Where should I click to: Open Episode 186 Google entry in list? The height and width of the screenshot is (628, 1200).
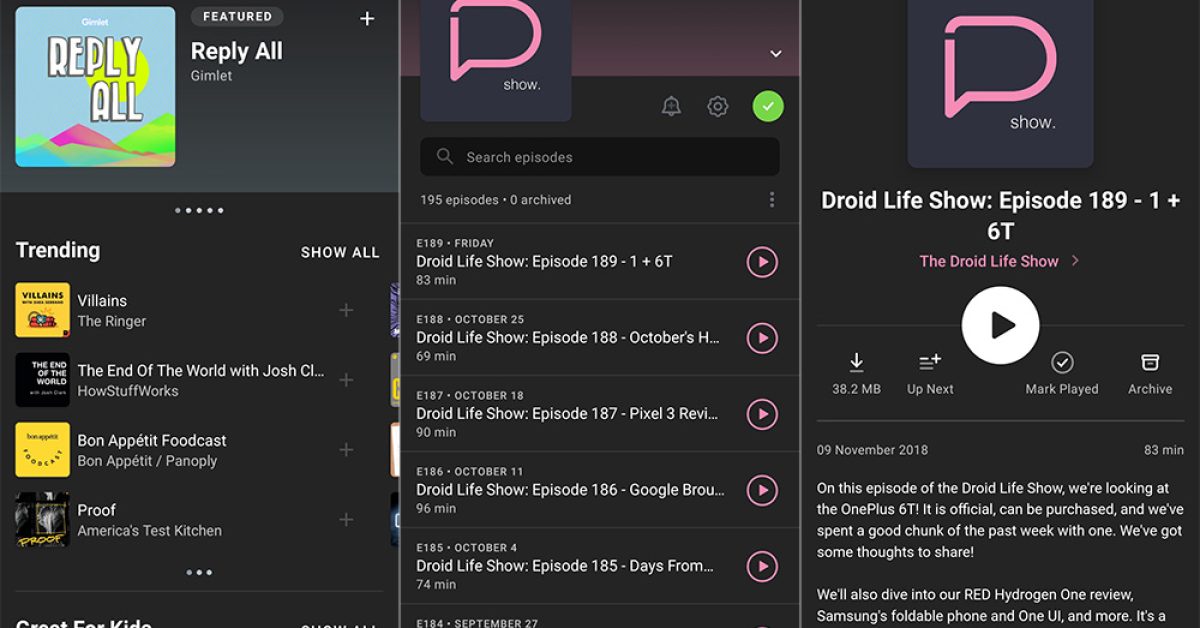[570, 490]
